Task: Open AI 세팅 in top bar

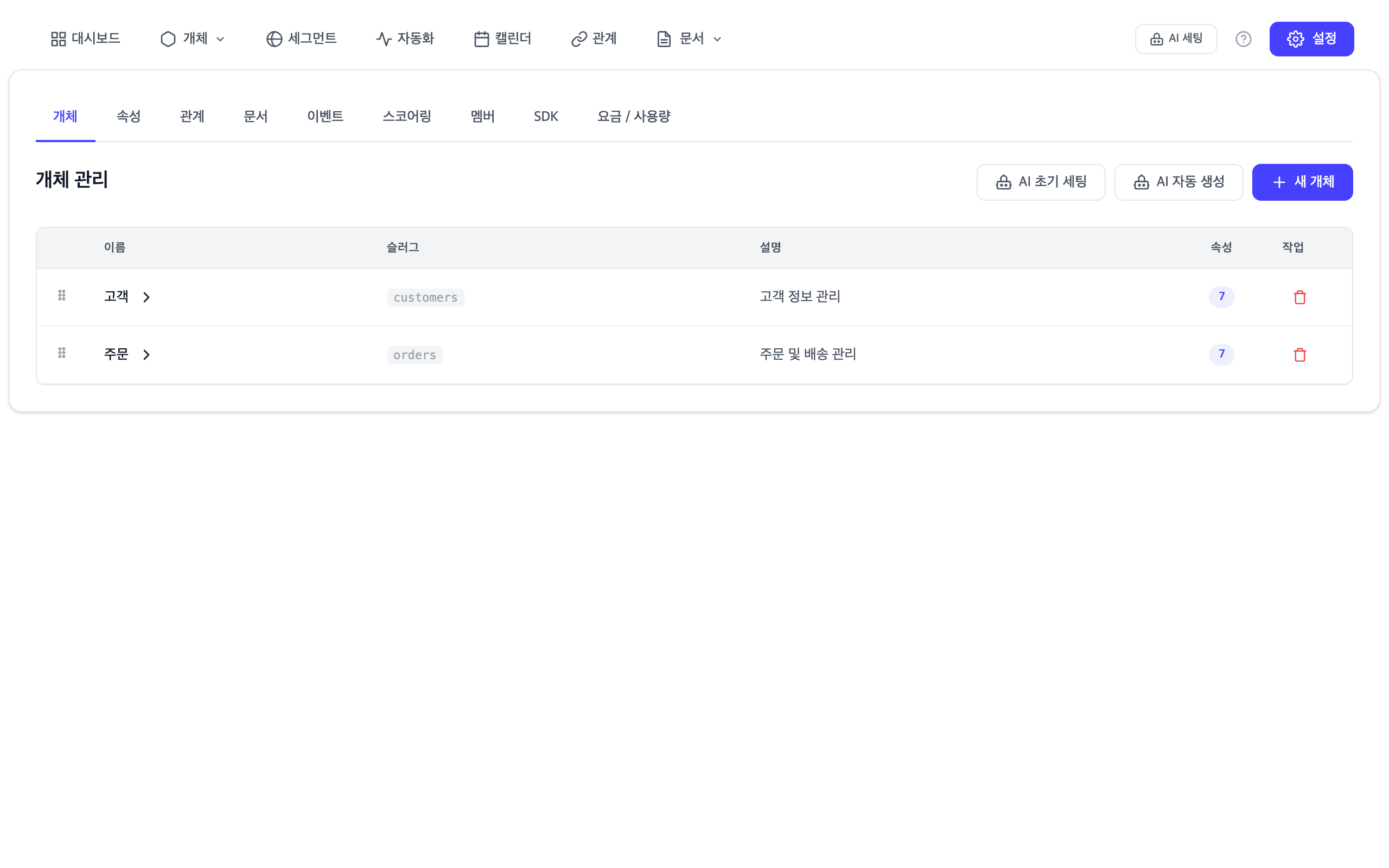Action: [x=1175, y=39]
